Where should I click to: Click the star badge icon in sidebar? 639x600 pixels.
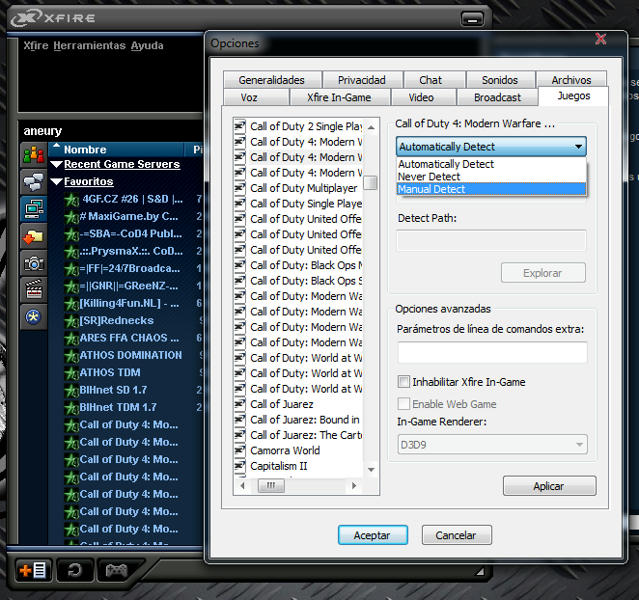pyautogui.click(x=34, y=316)
